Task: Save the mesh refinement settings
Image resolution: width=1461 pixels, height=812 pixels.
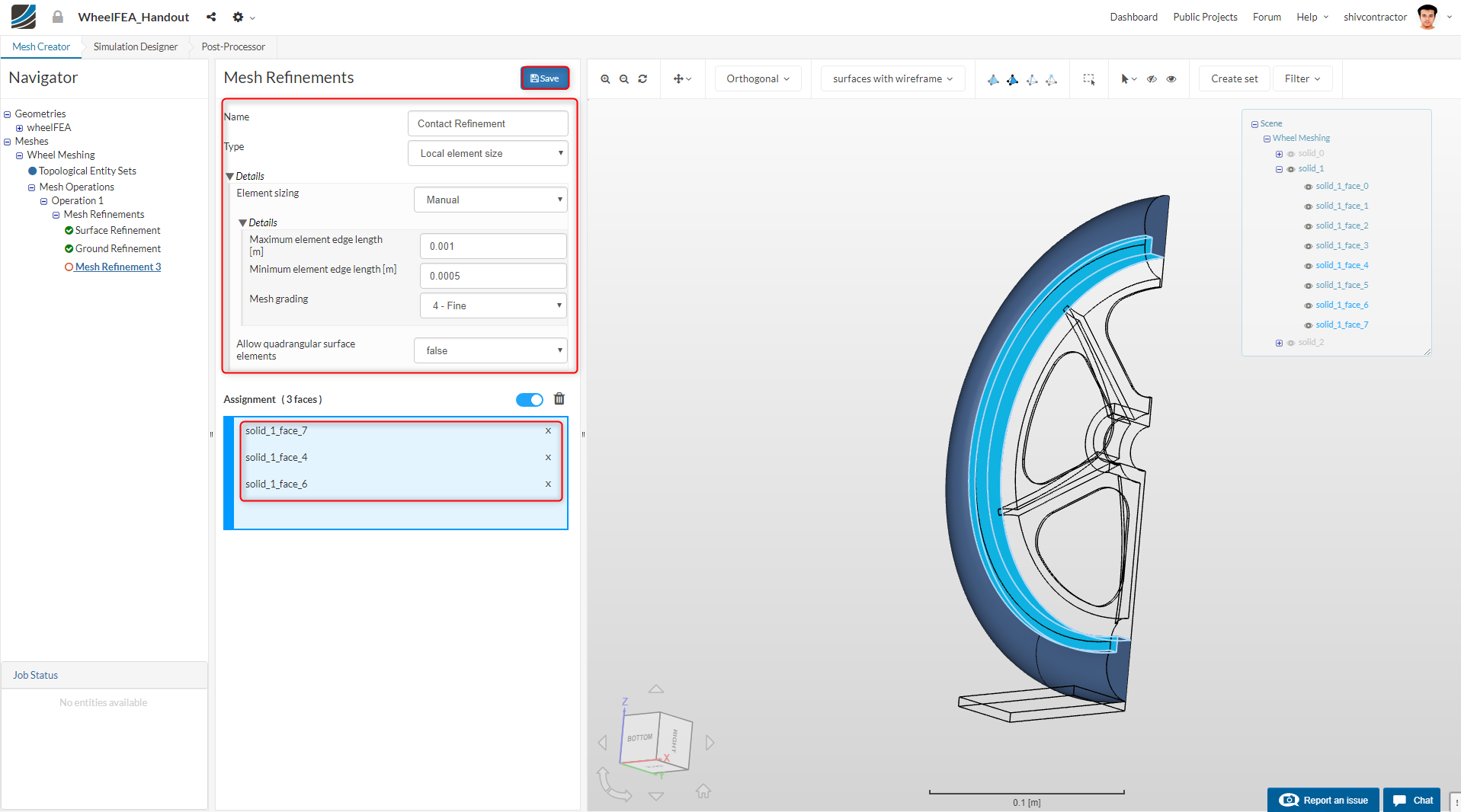Action: [x=544, y=78]
